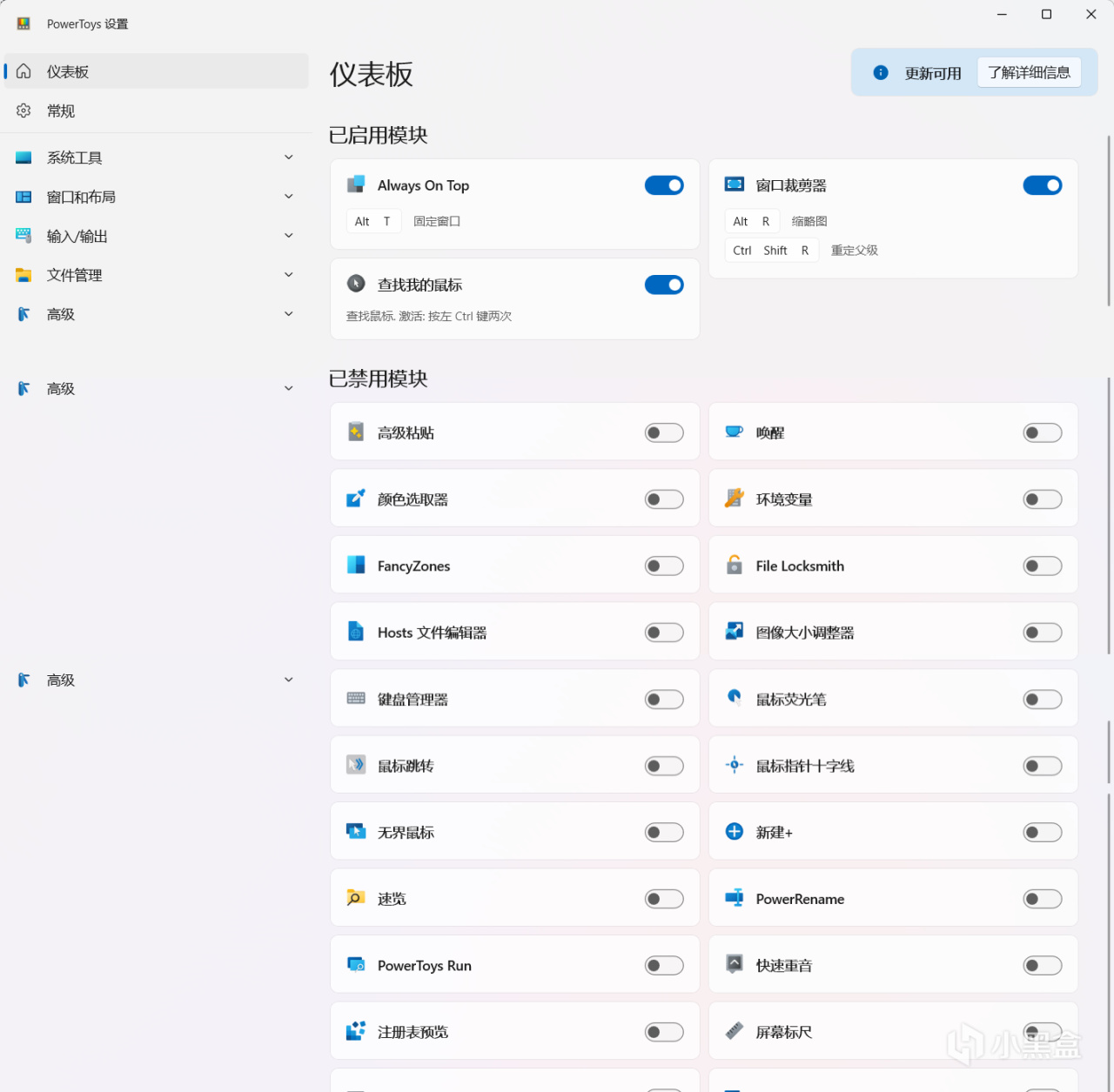Enable the 速览 switch
Screen dimensions: 1114x1092
[x=664, y=899]
